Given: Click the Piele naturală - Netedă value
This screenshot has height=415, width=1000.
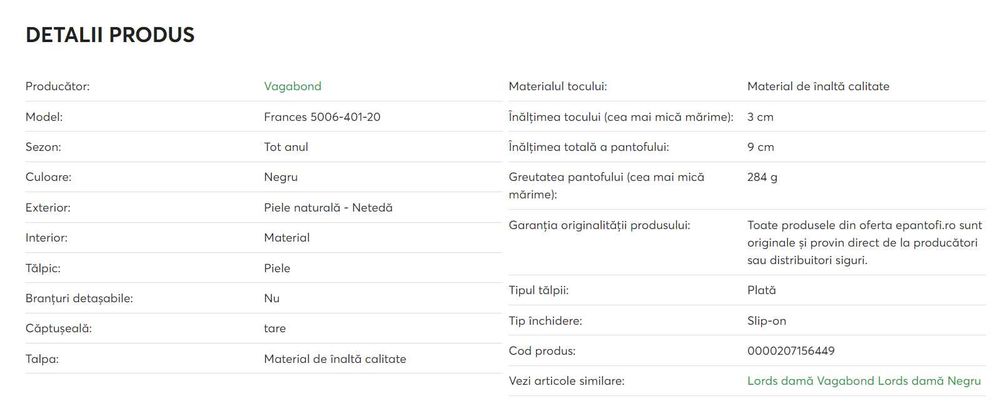Looking at the screenshot, I should click(x=328, y=207).
